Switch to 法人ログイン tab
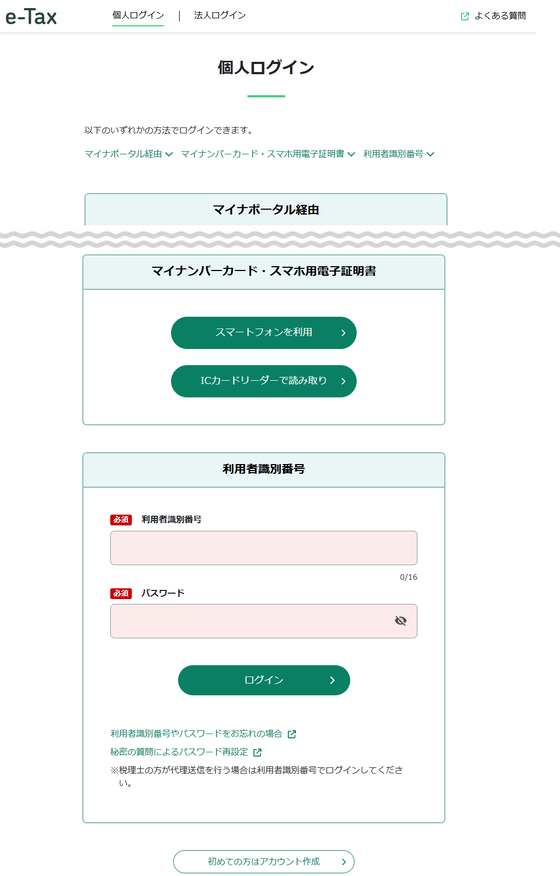The image size is (560, 876). pos(220,15)
